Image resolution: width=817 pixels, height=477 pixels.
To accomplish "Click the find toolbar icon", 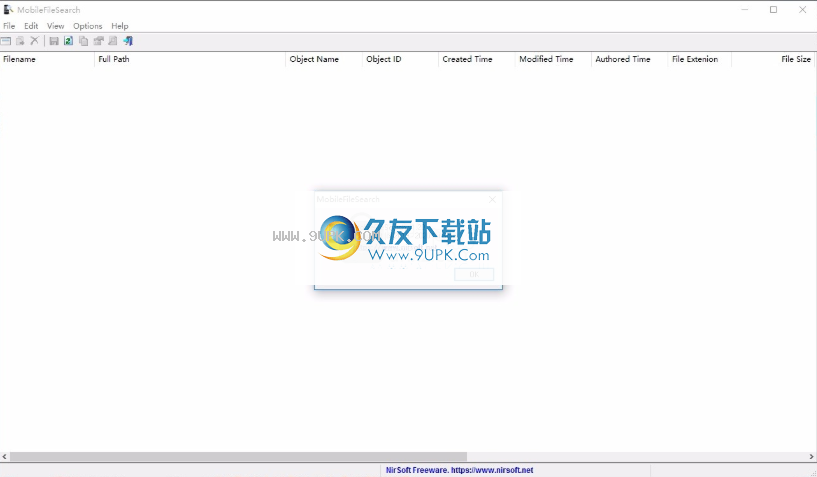I will tap(113, 41).
